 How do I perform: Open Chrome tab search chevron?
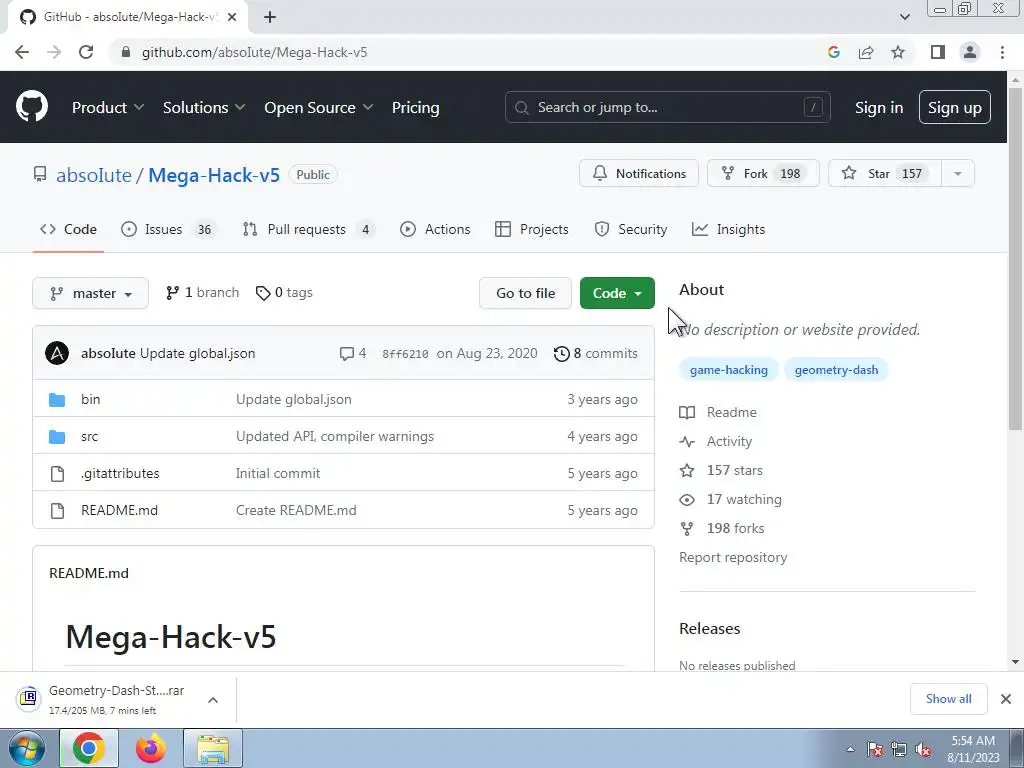[x=904, y=17]
